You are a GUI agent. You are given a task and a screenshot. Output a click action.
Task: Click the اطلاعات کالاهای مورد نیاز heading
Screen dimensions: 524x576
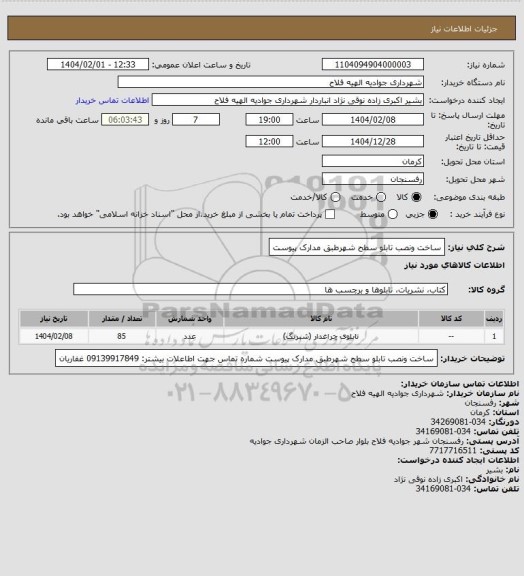tap(454, 265)
